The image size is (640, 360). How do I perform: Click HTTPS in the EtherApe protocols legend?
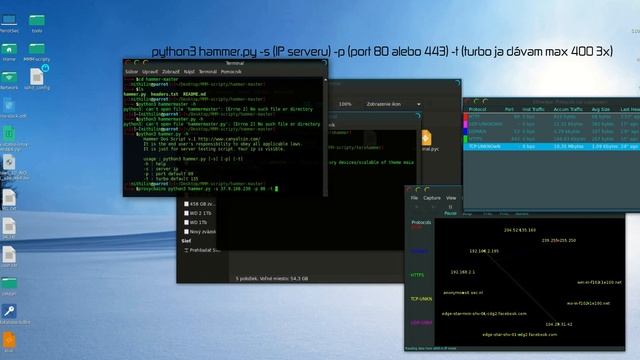[x=417, y=276]
